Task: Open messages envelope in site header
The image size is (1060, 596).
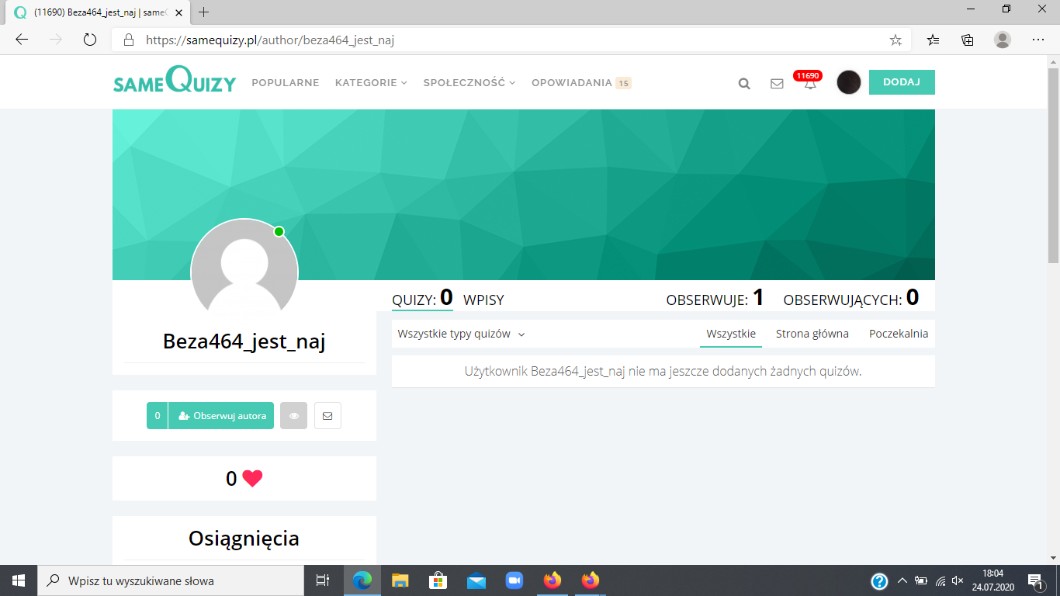Action: pos(777,84)
